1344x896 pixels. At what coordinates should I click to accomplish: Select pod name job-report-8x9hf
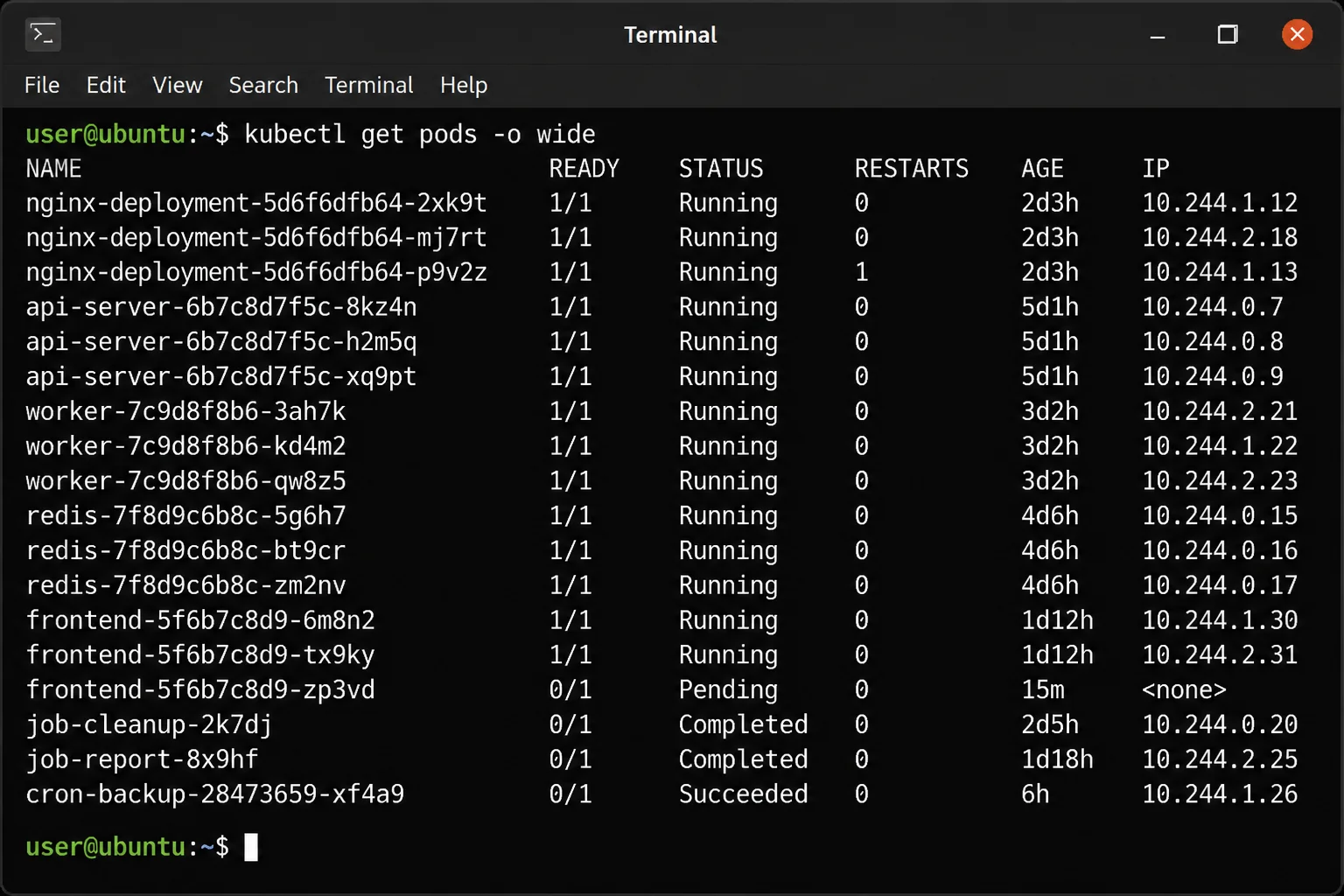point(142,759)
